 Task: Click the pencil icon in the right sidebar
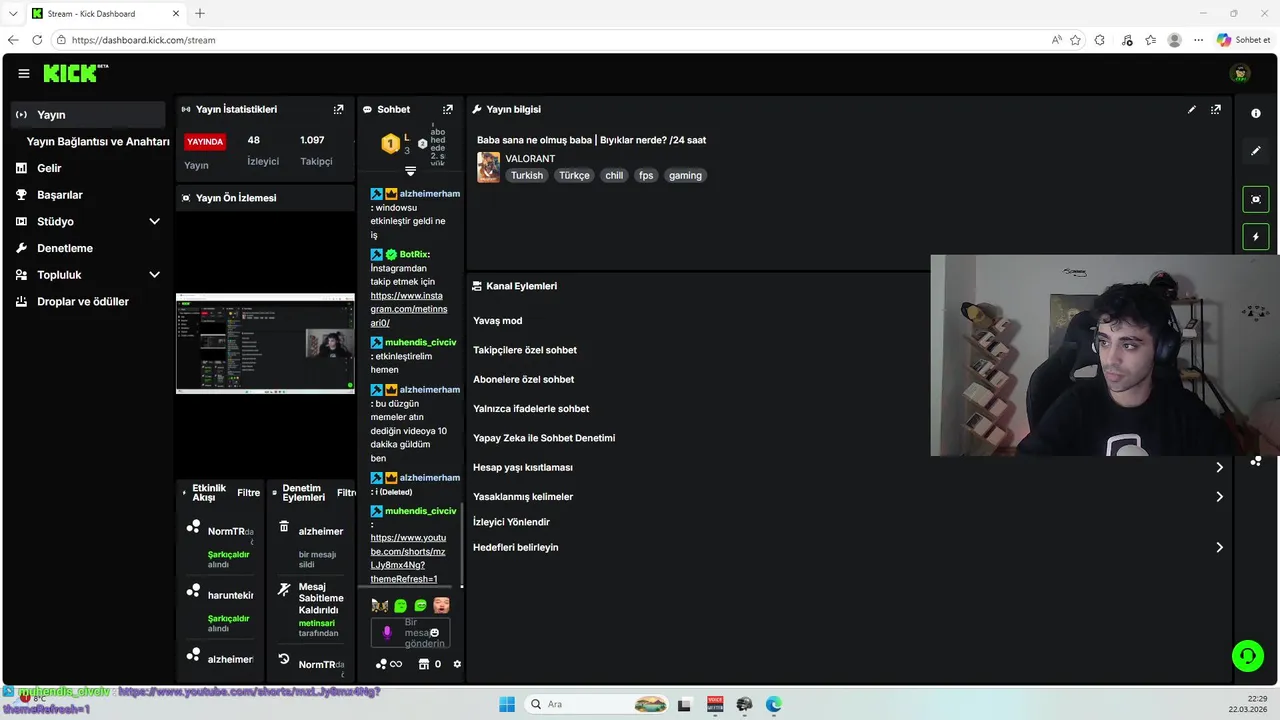point(1256,151)
